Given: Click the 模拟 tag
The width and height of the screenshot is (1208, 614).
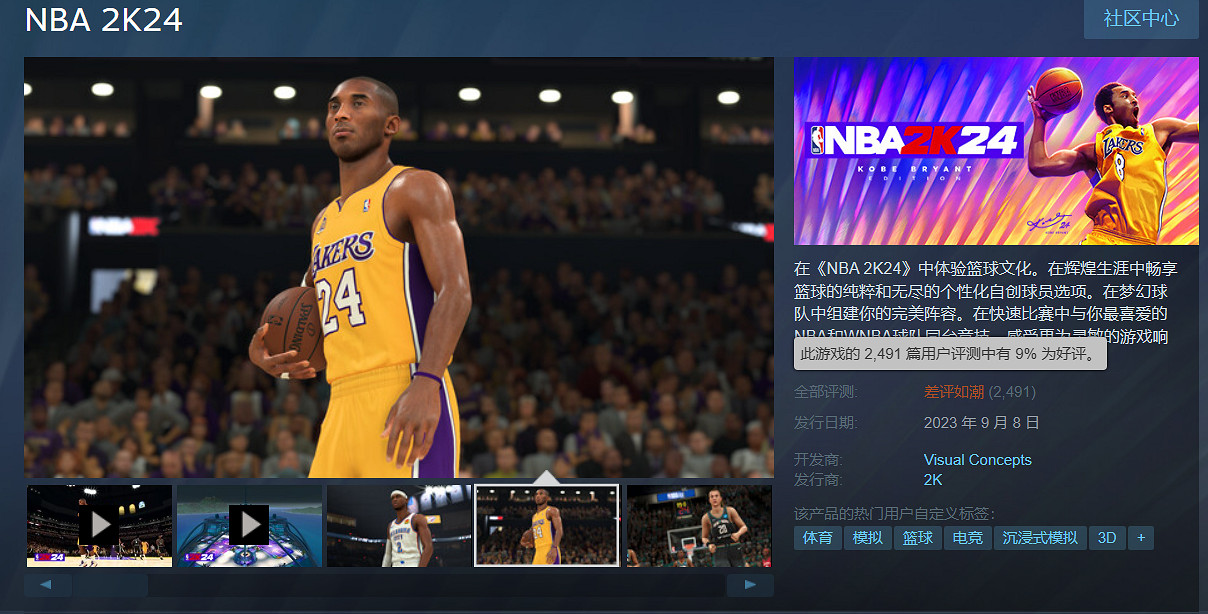Looking at the screenshot, I should click(868, 537).
